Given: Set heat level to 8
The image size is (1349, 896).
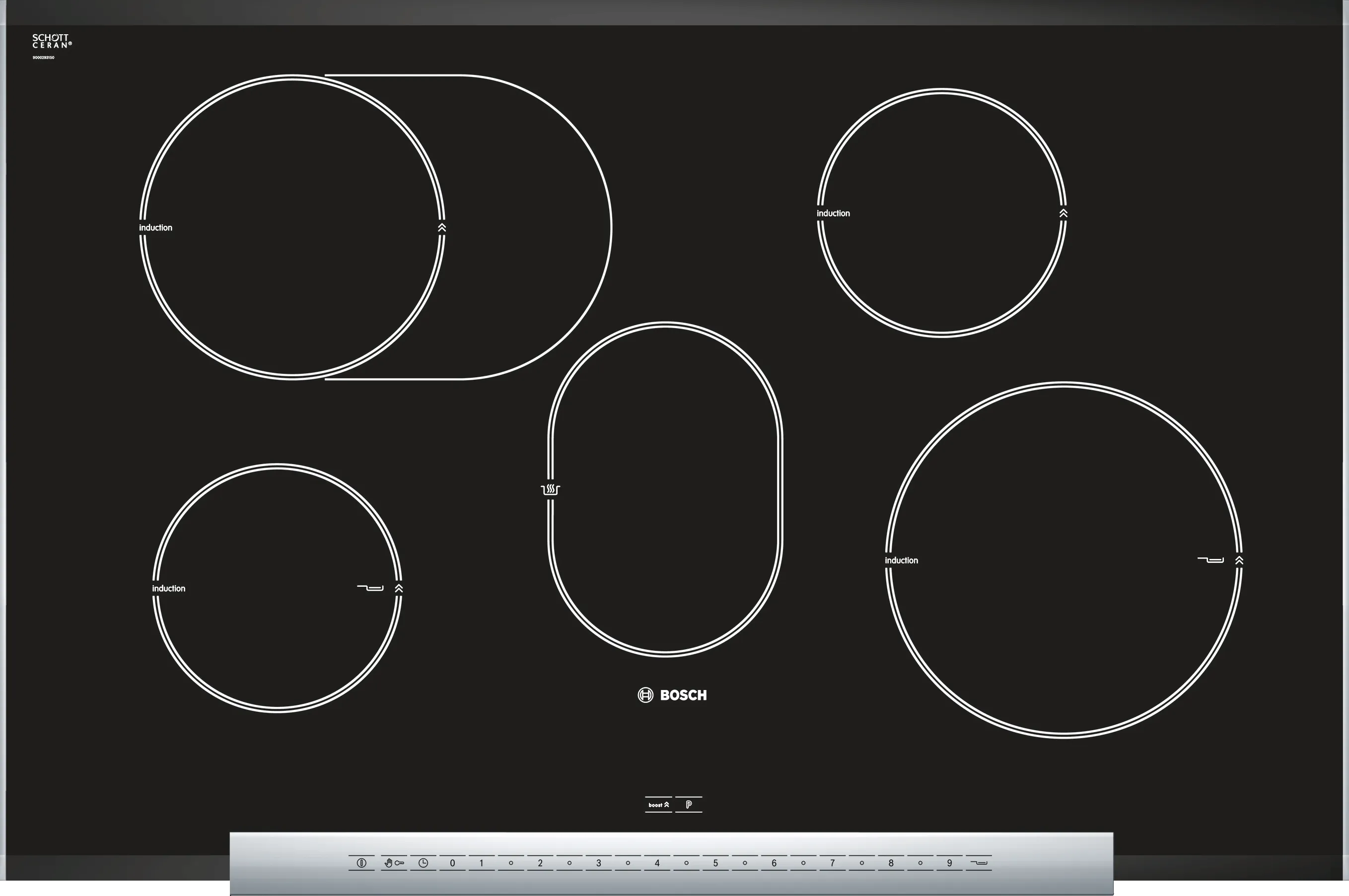Looking at the screenshot, I should (891, 863).
